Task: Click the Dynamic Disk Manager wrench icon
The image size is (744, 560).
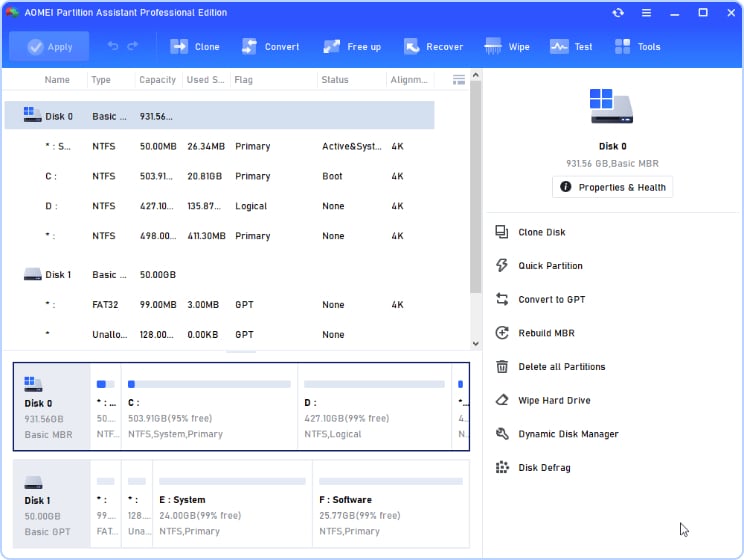Action: click(502, 434)
